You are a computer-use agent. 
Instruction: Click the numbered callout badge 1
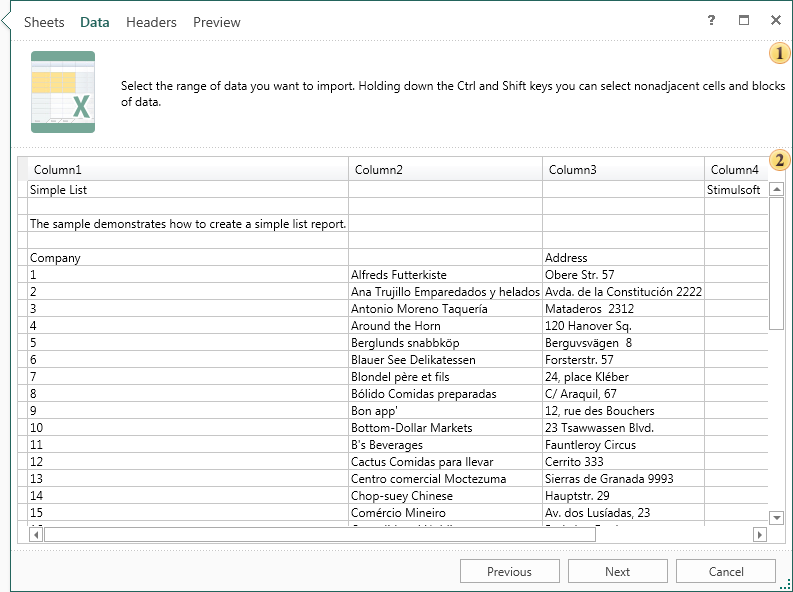pos(779,53)
